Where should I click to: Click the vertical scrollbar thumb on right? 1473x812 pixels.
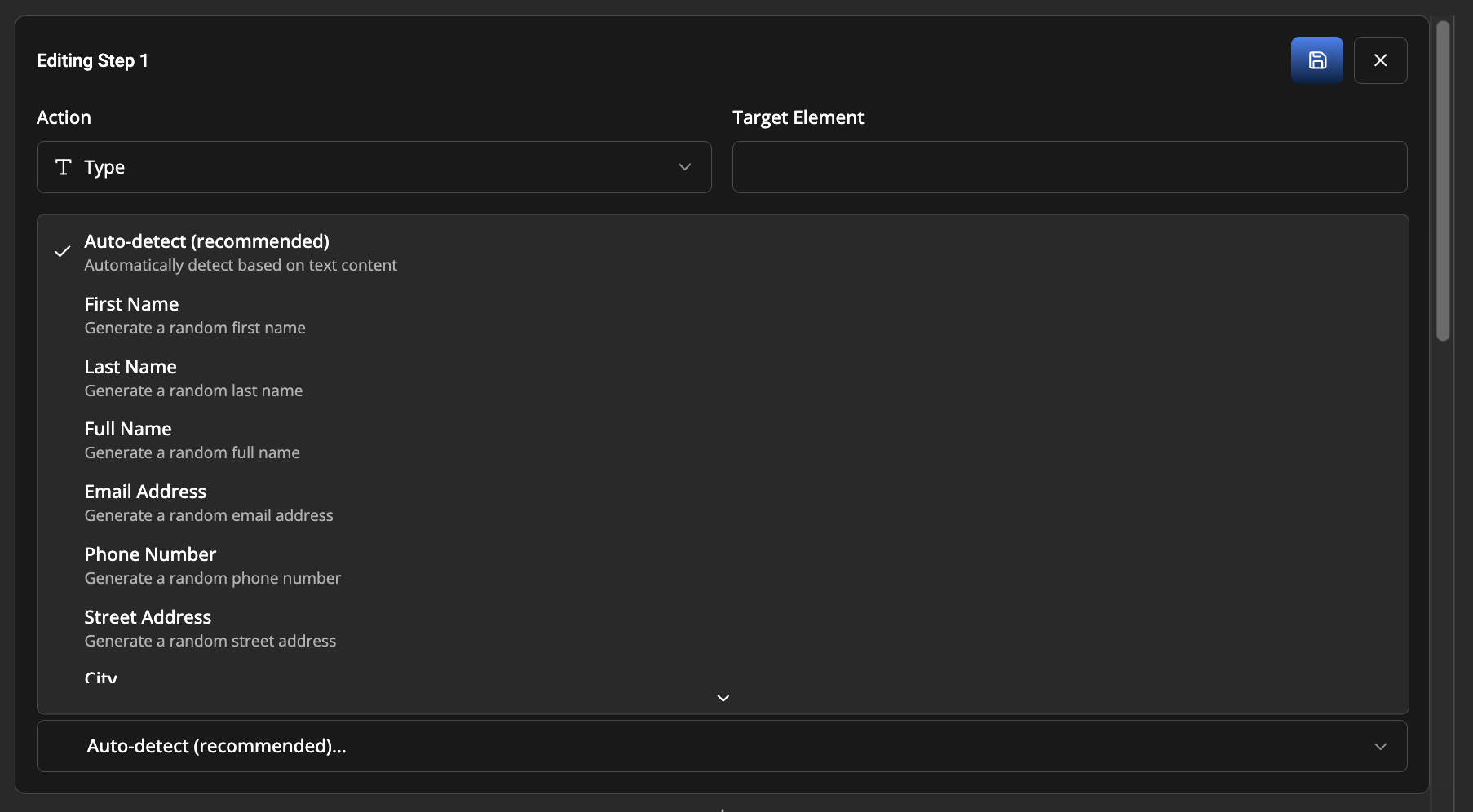point(1443,181)
